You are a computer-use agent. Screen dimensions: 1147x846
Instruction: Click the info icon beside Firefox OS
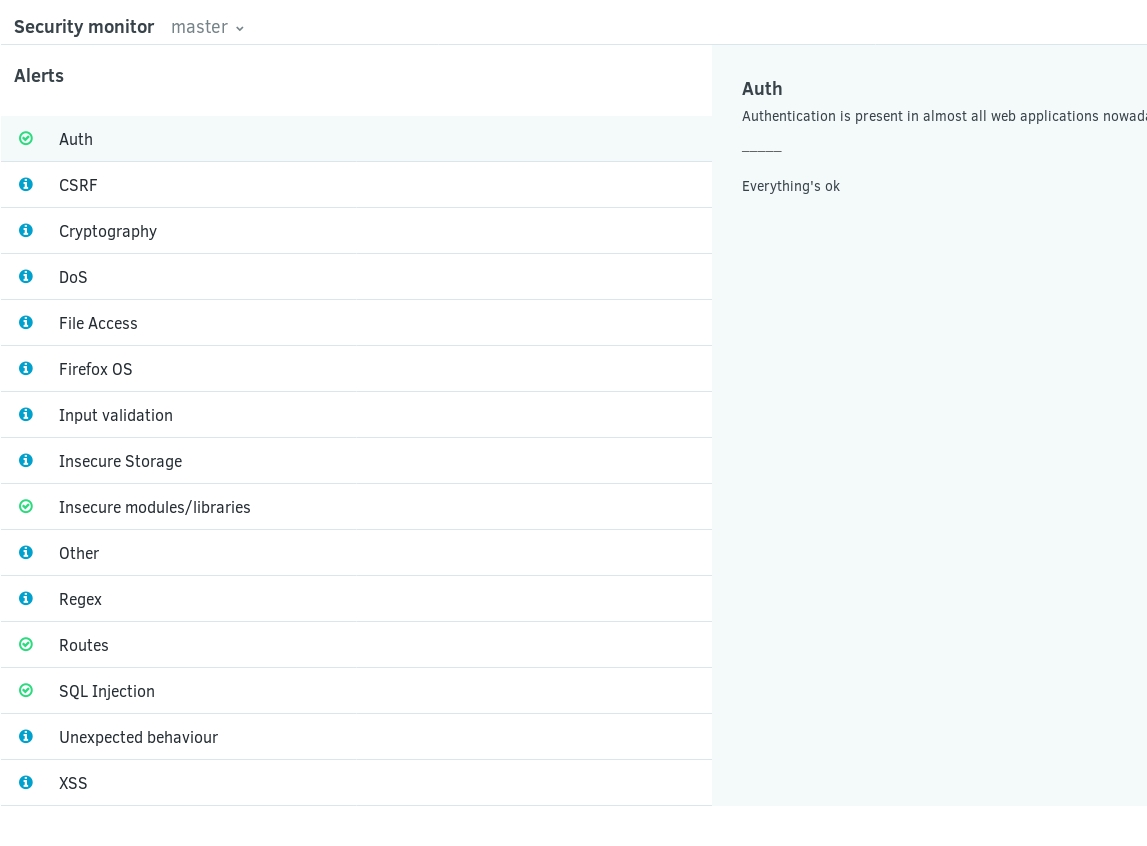(x=26, y=369)
